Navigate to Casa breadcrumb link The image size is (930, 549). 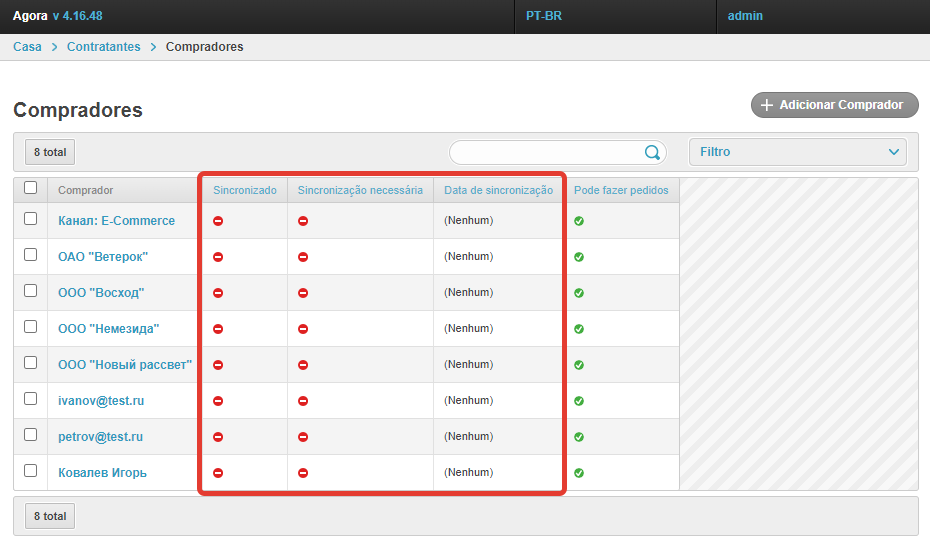27,47
